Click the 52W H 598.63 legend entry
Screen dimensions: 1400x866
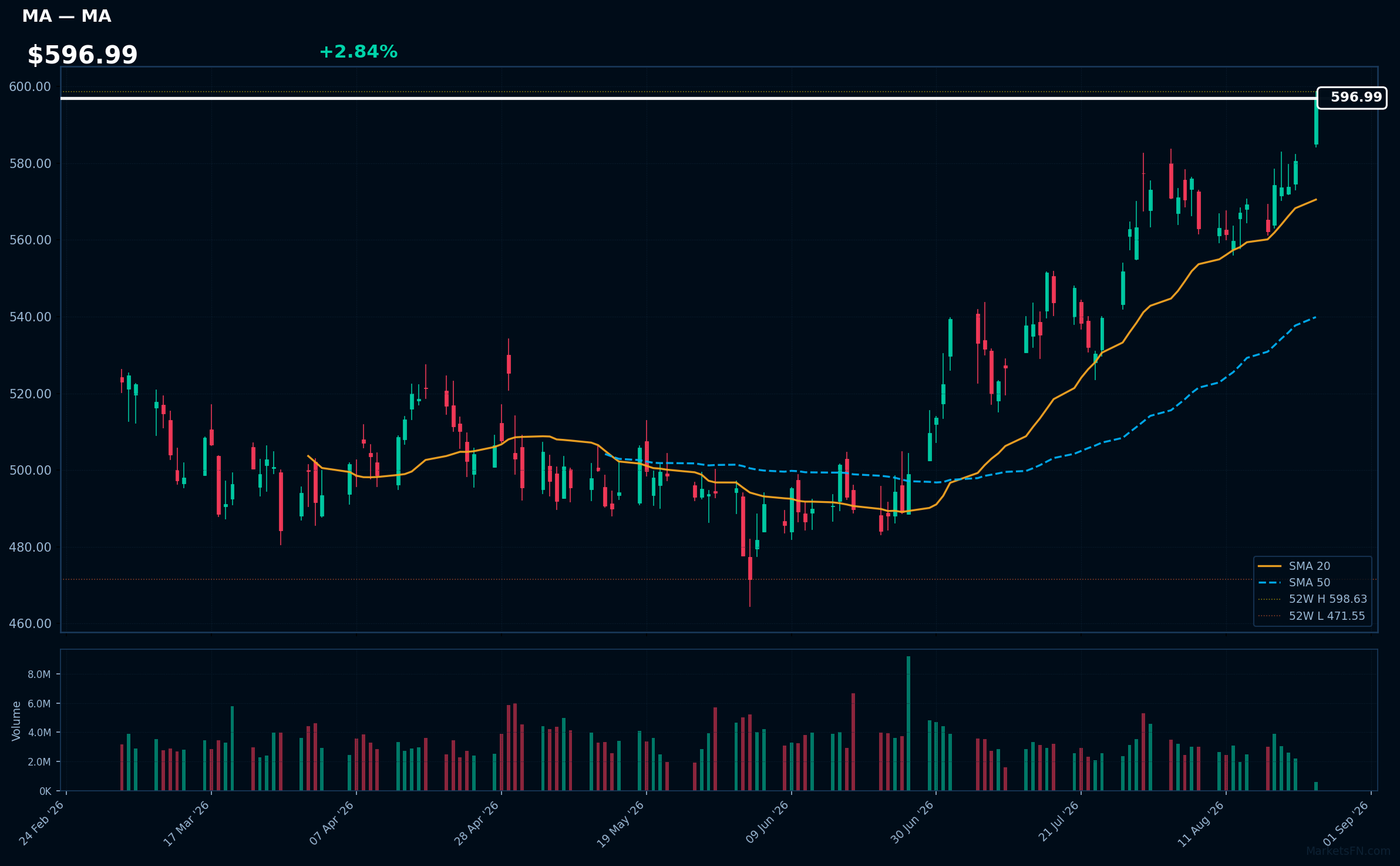[1312, 599]
